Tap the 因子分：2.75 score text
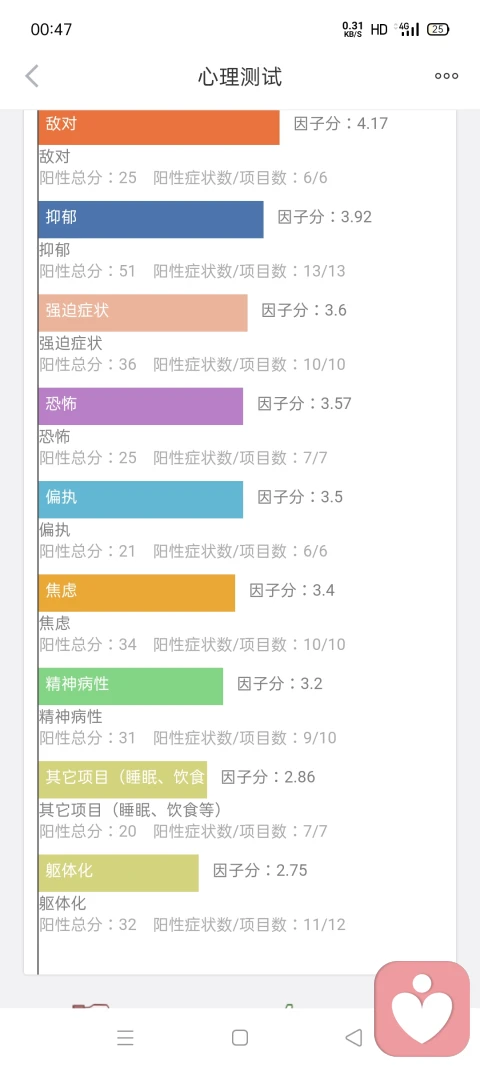480x1067 pixels. (260, 870)
